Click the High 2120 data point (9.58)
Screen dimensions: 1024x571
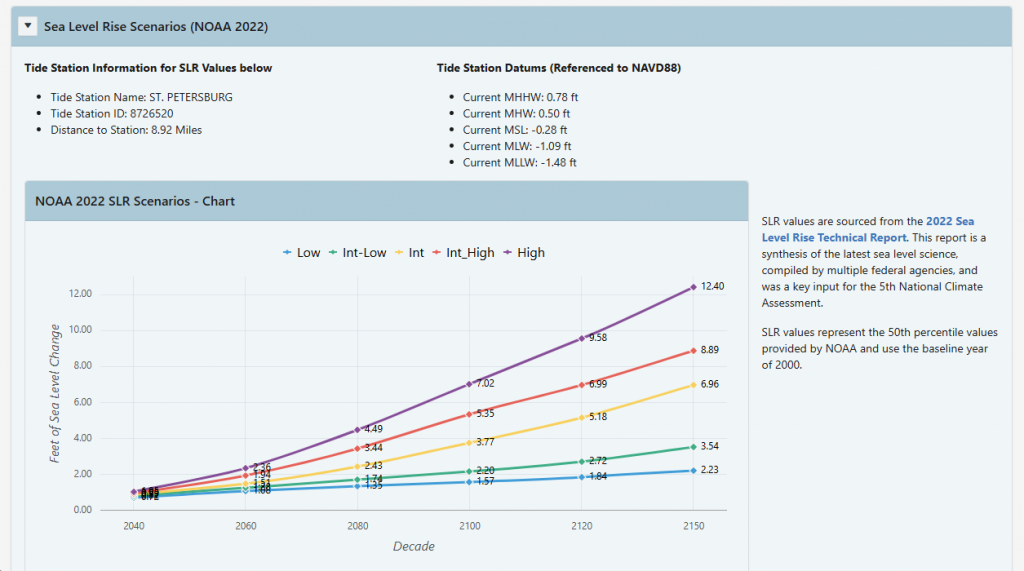coord(580,338)
